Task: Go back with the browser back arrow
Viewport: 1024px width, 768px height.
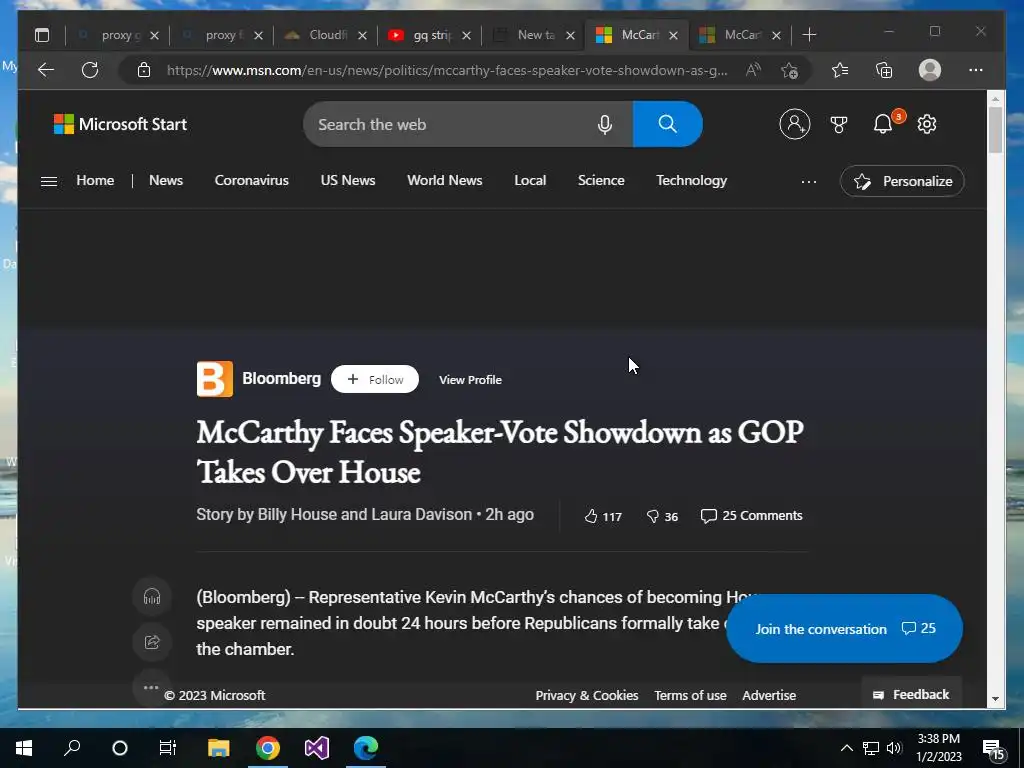Action: [46, 70]
